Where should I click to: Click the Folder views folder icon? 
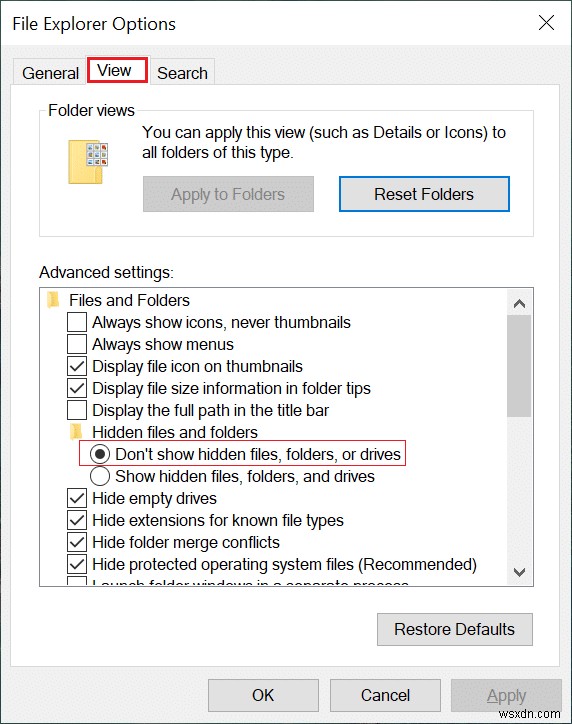coord(88,162)
